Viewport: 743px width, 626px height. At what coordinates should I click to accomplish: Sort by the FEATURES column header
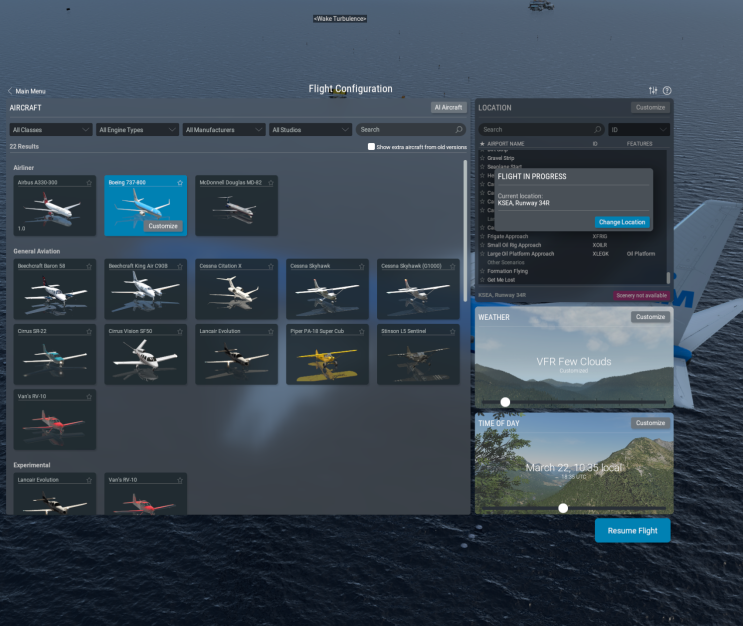coord(639,144)
